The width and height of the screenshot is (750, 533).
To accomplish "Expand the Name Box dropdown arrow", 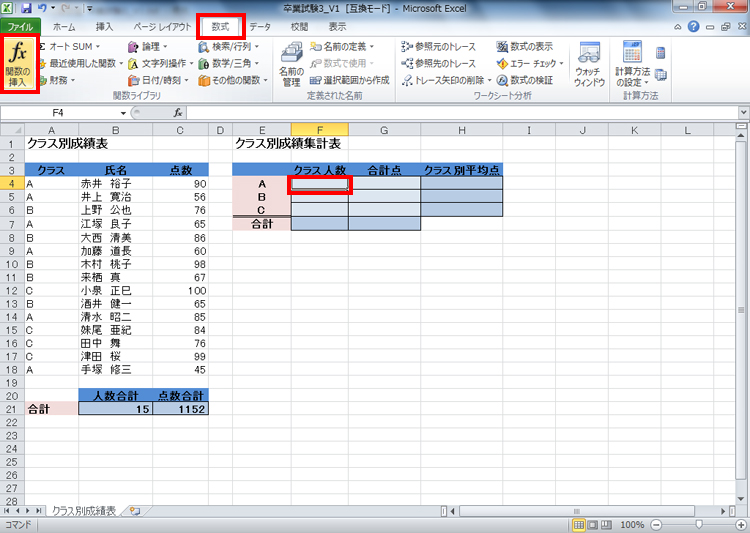I will (123, 113).
